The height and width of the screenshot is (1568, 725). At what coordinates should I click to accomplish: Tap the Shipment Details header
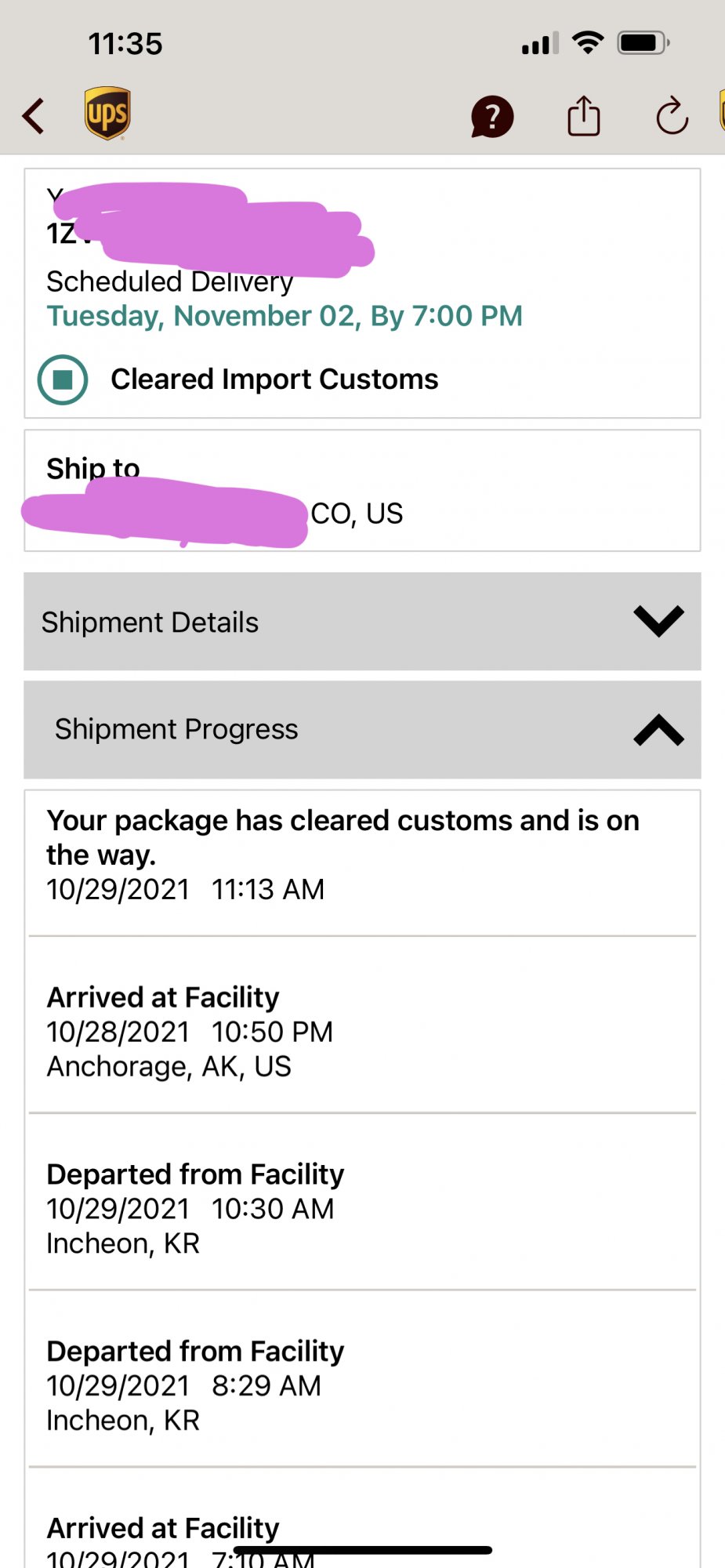(150, 622)
